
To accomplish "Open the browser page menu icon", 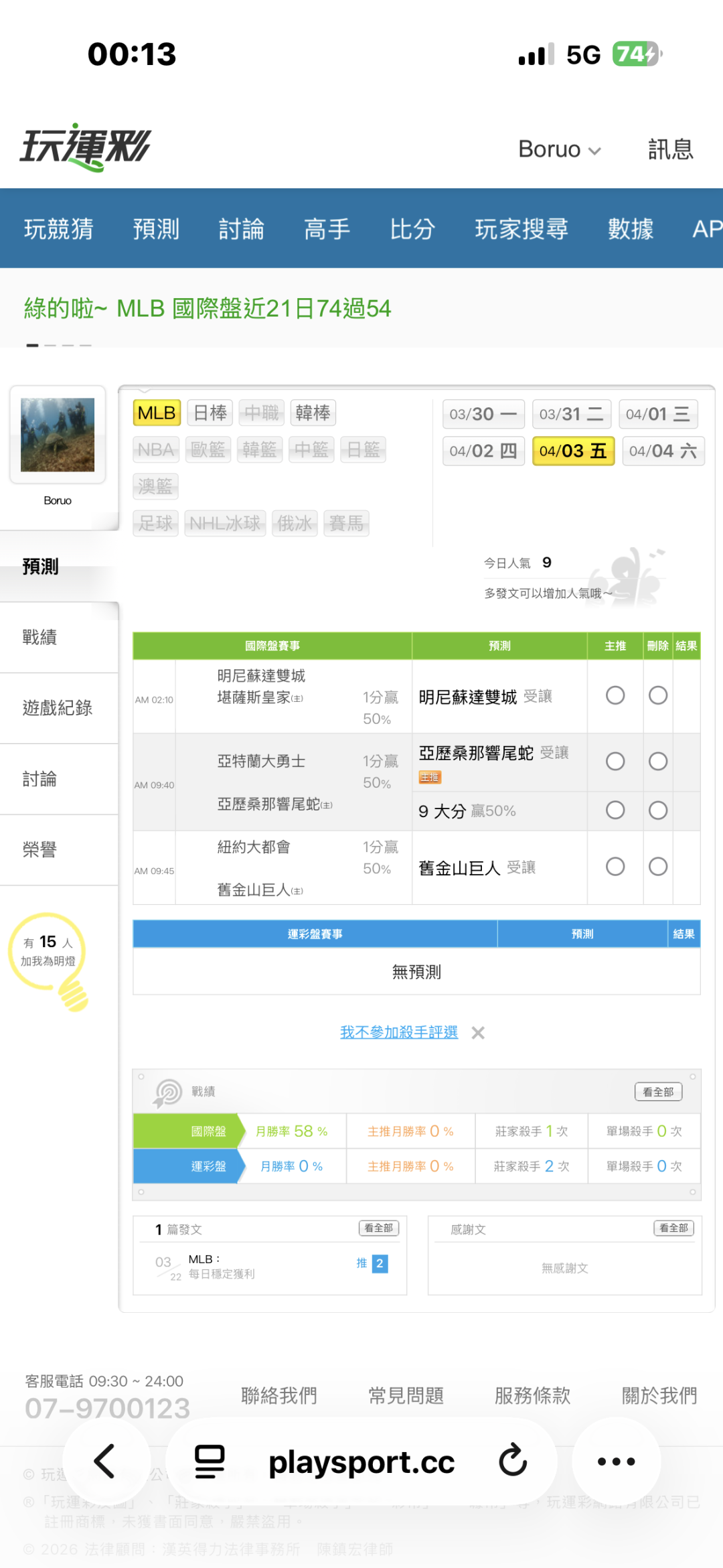I will coord(210,1462).
